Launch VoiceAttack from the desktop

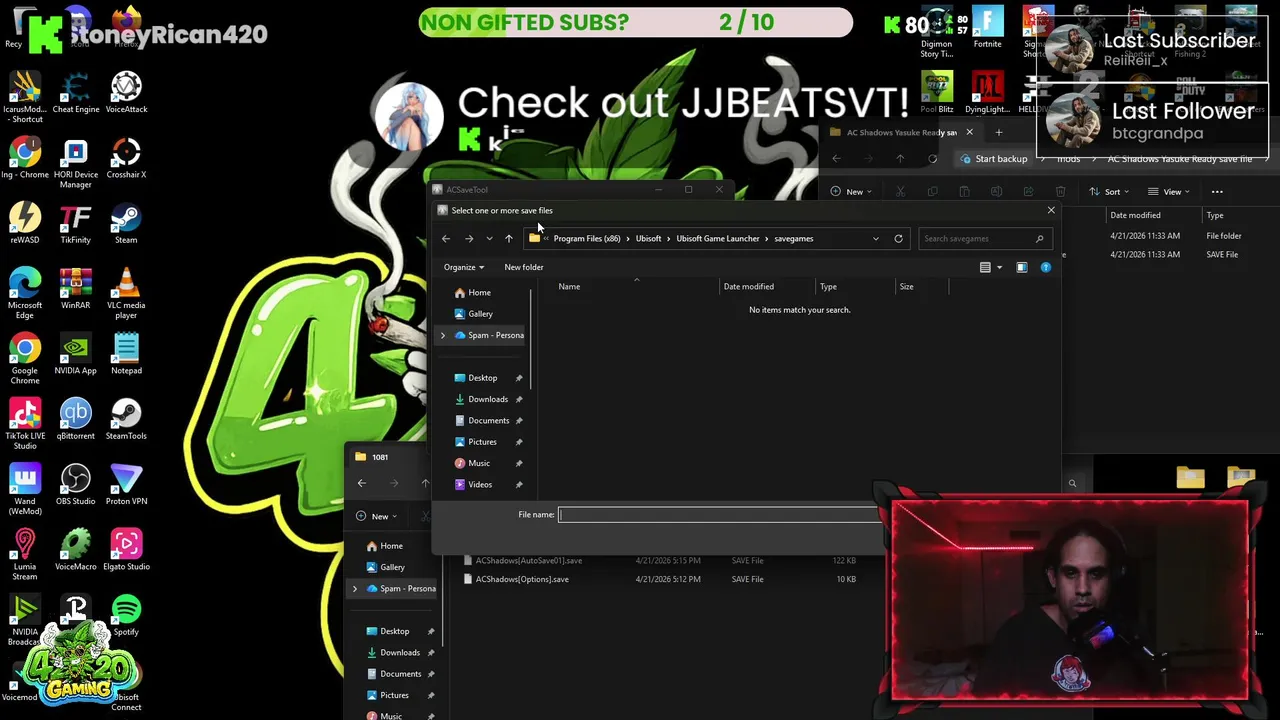[x=126, y=92]
